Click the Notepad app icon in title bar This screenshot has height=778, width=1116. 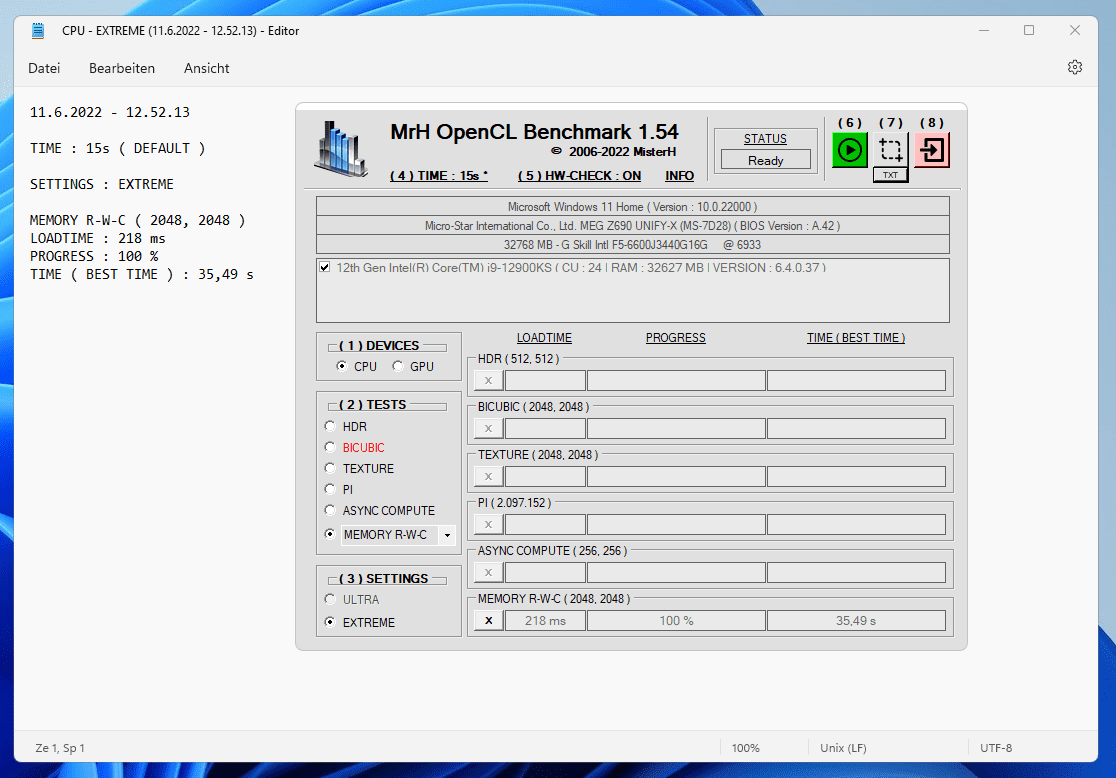click(38, 31)
